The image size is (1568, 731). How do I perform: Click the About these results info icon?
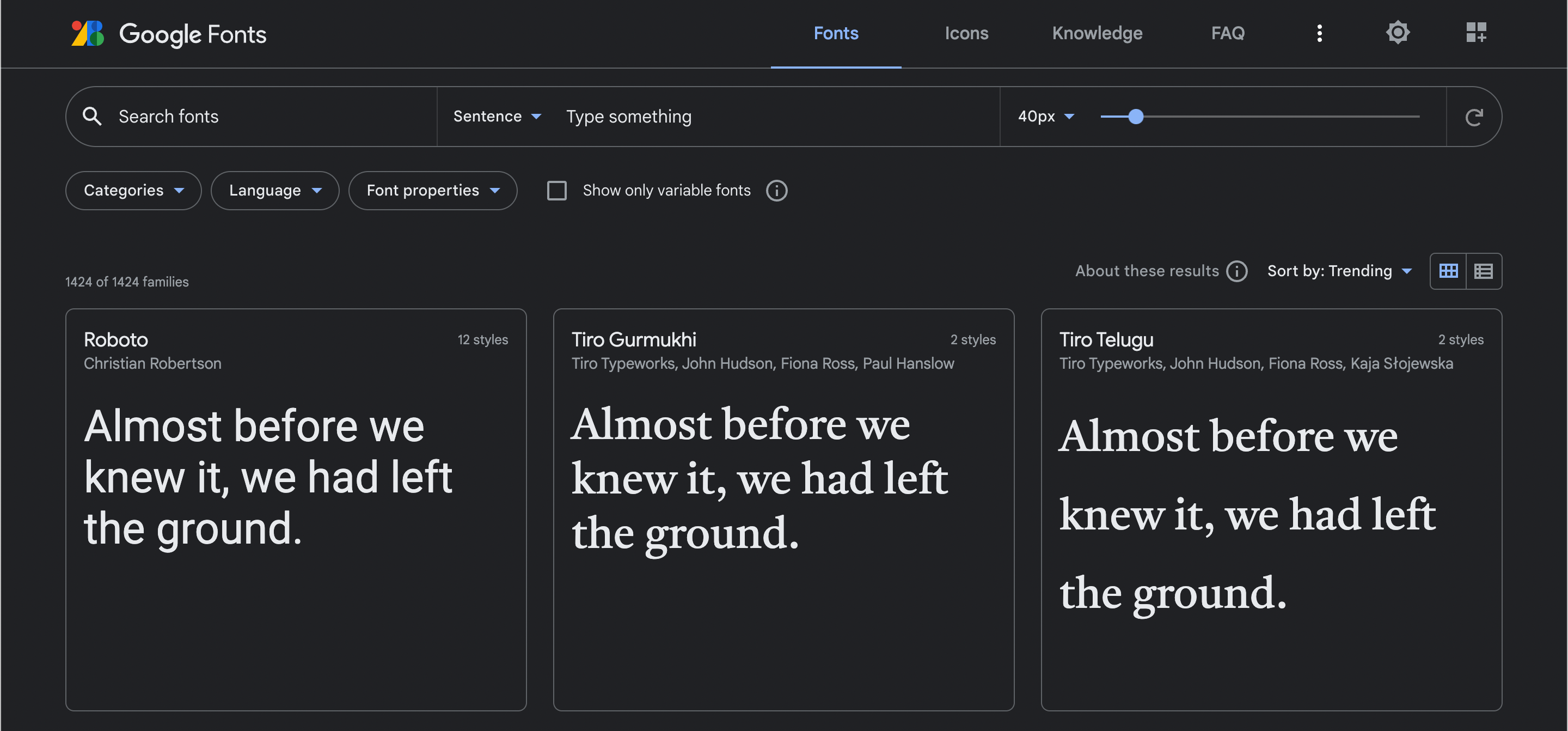click(1236, 271)
